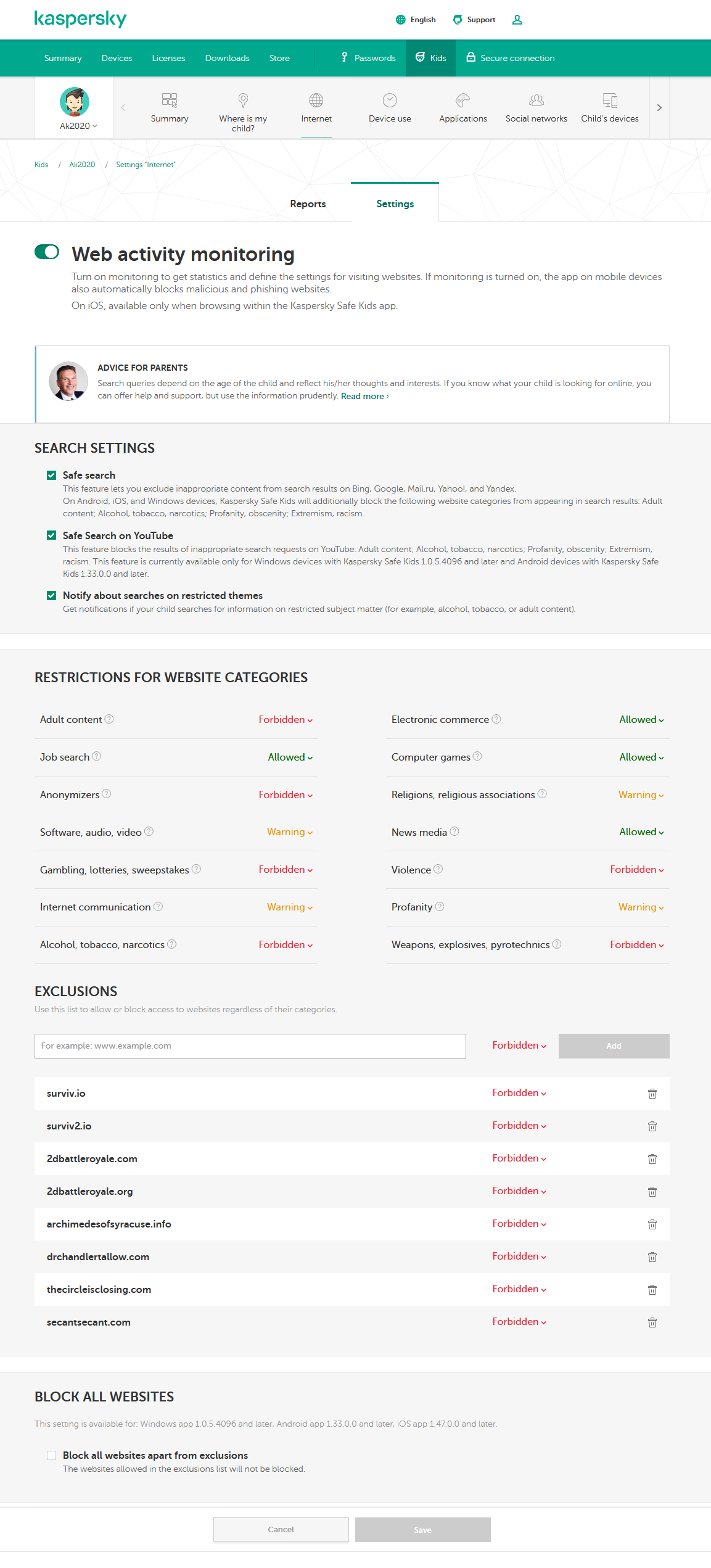Change surviv.io exclusion status dropdown
This screenshot has height=1568, width=711.
click(519, 1093)
